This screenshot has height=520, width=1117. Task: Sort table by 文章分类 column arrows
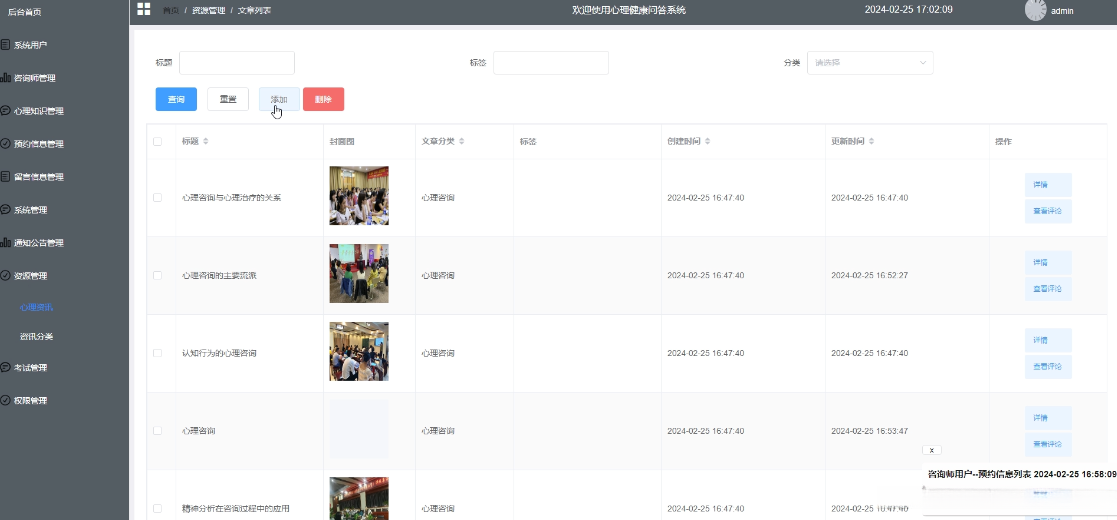pos(462,142)
